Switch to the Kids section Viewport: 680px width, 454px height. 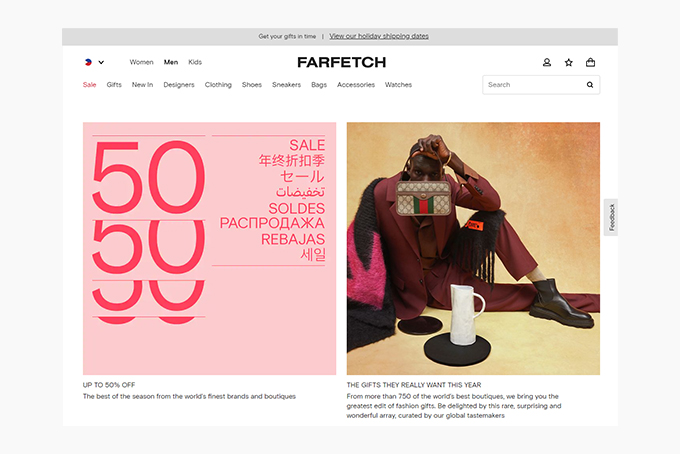point(195,62)
